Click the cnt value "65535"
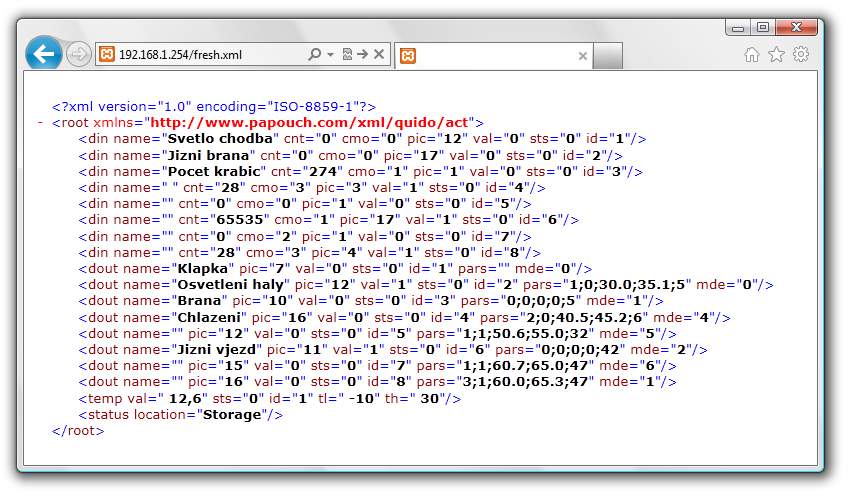This screenshot has width=850, height=495. coord(240,220)
